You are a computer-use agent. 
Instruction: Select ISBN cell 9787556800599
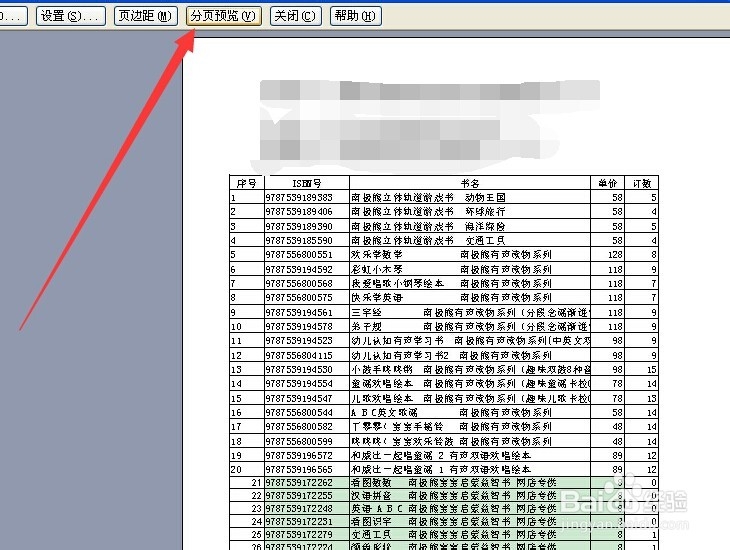(307, 441)
